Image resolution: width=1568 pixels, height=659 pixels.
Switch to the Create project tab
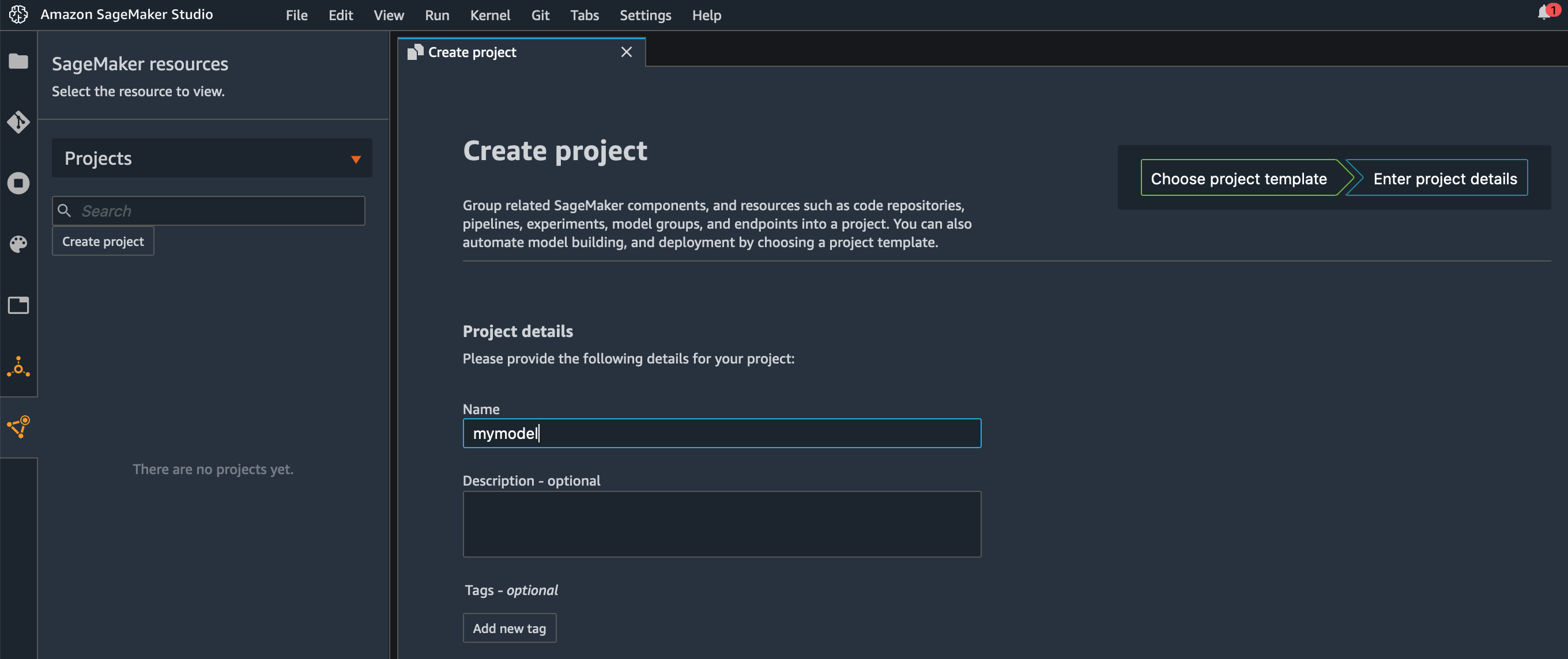(472, 52)
